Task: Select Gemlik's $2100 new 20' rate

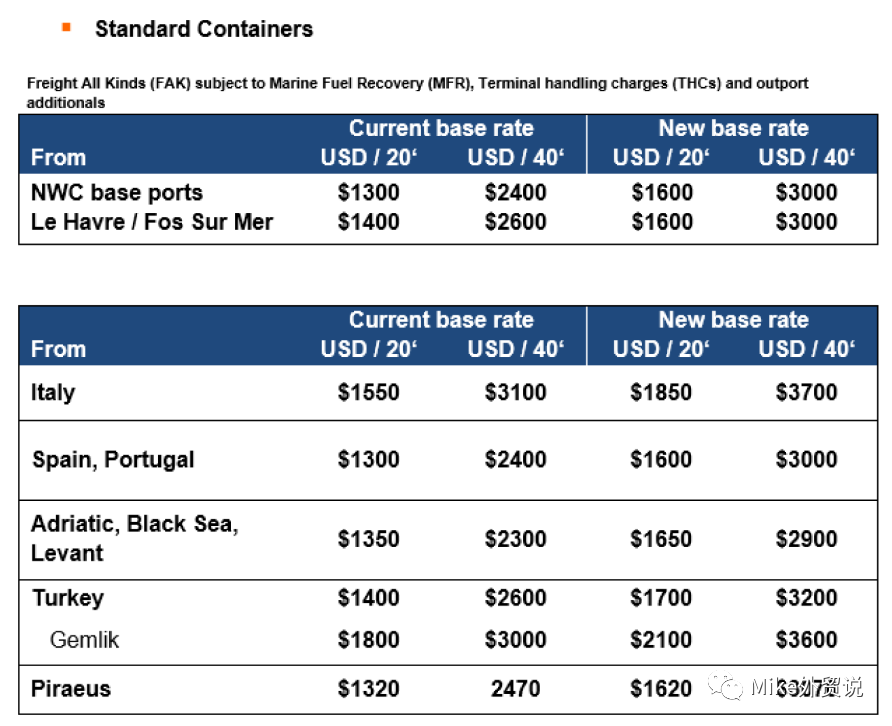Action: coord(661,639)
